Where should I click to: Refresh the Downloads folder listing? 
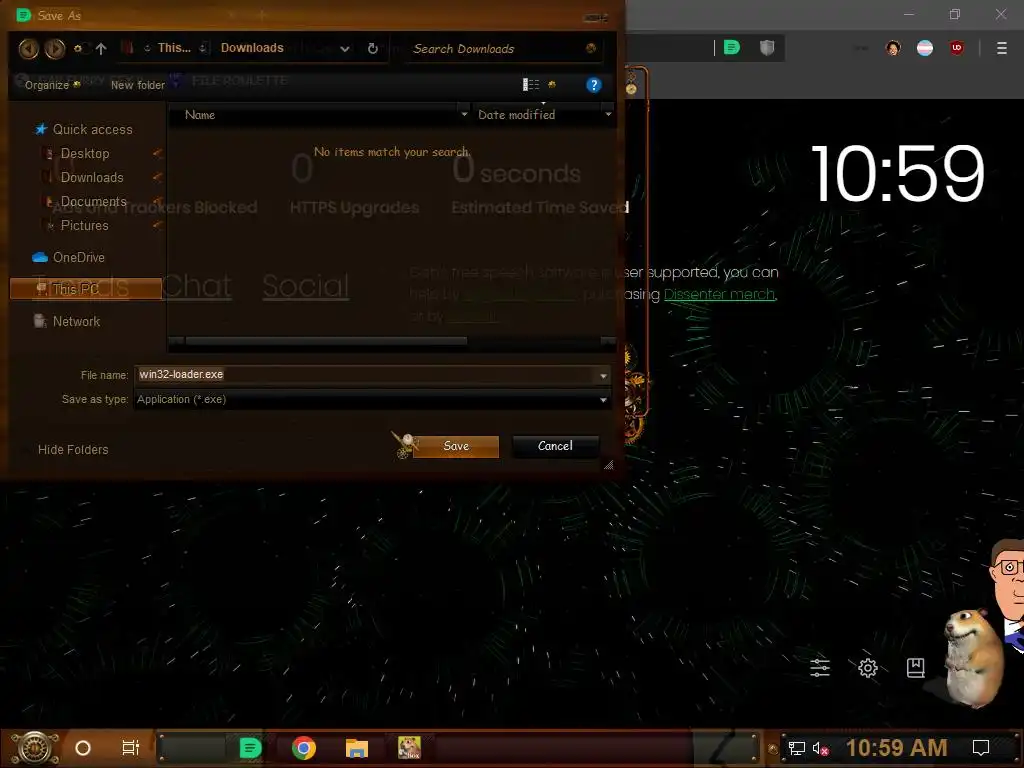373,48
